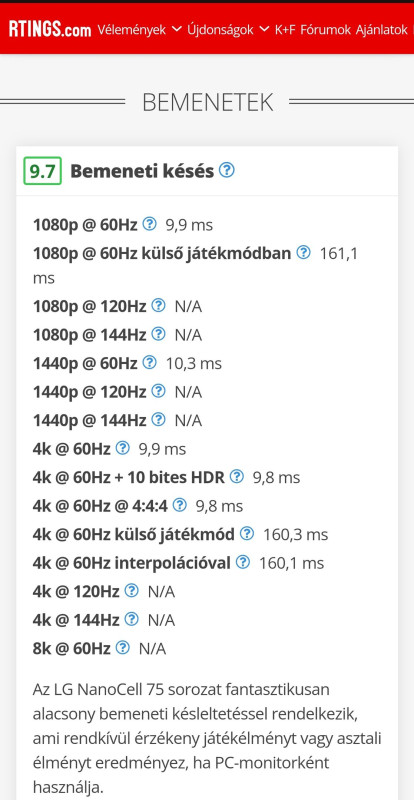Click question mark beside 1440p @ 60Hz

(x=149, y=362)
